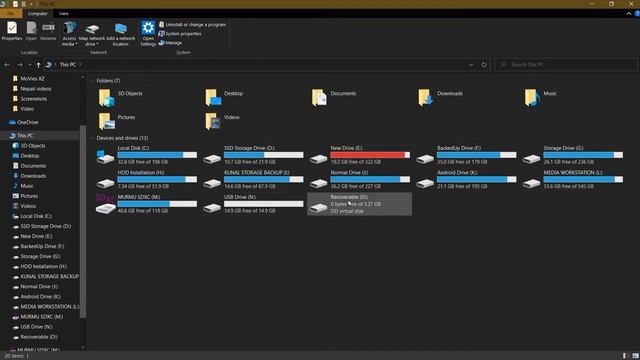The width and height of the screenshot is (640, 360).
Task: Select the Documents folder icon
Action: coord(319,98)
